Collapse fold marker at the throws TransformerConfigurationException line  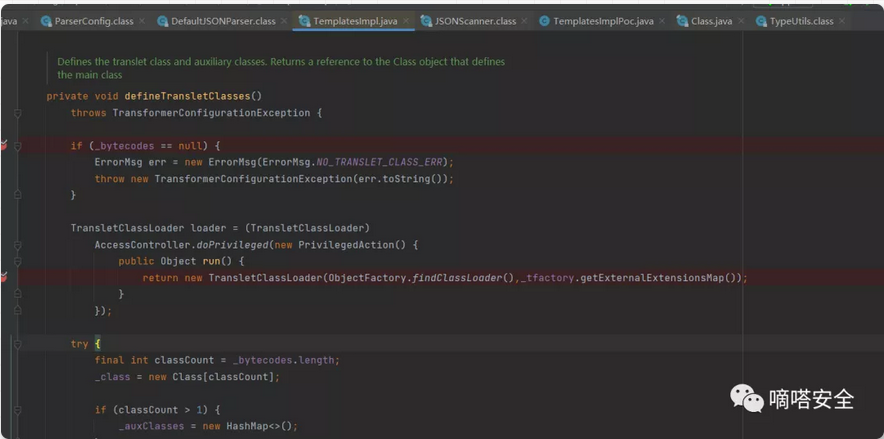coord(17,113)
